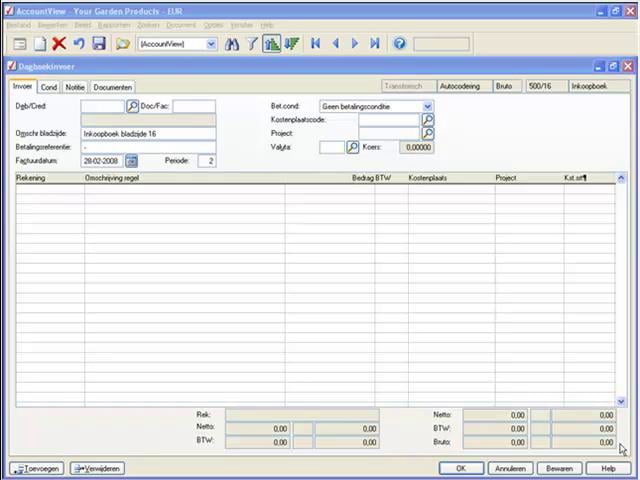640x480 pixels.
Task: Click the Factuurdatum date field
Action: (102, 161)
